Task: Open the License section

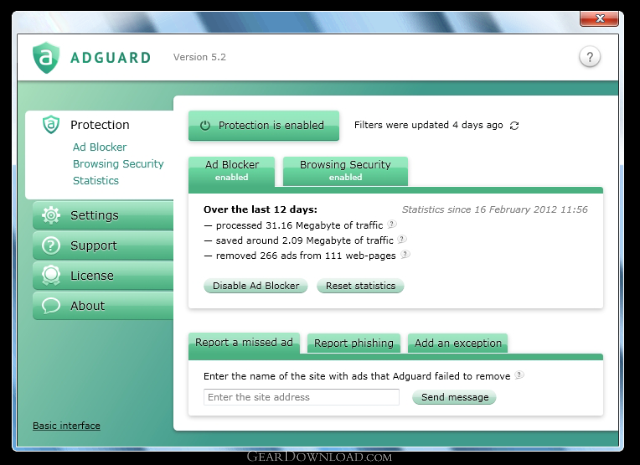Action: [x=103, y=276]
